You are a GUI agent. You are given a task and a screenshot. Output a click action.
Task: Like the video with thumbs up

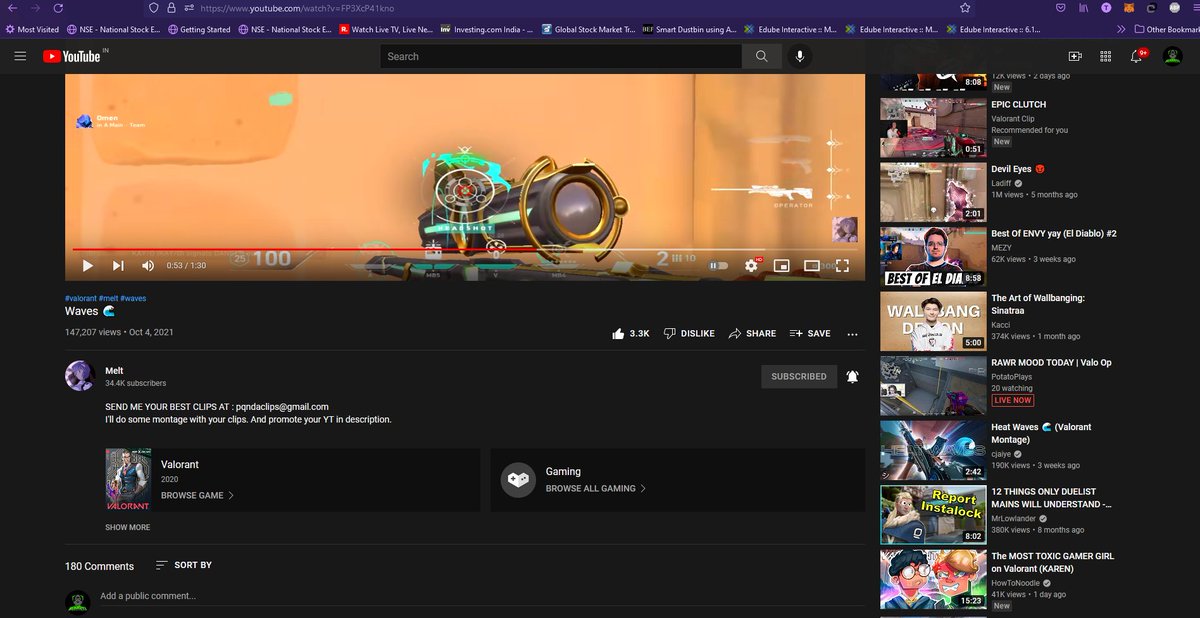[x=630, y=333]
